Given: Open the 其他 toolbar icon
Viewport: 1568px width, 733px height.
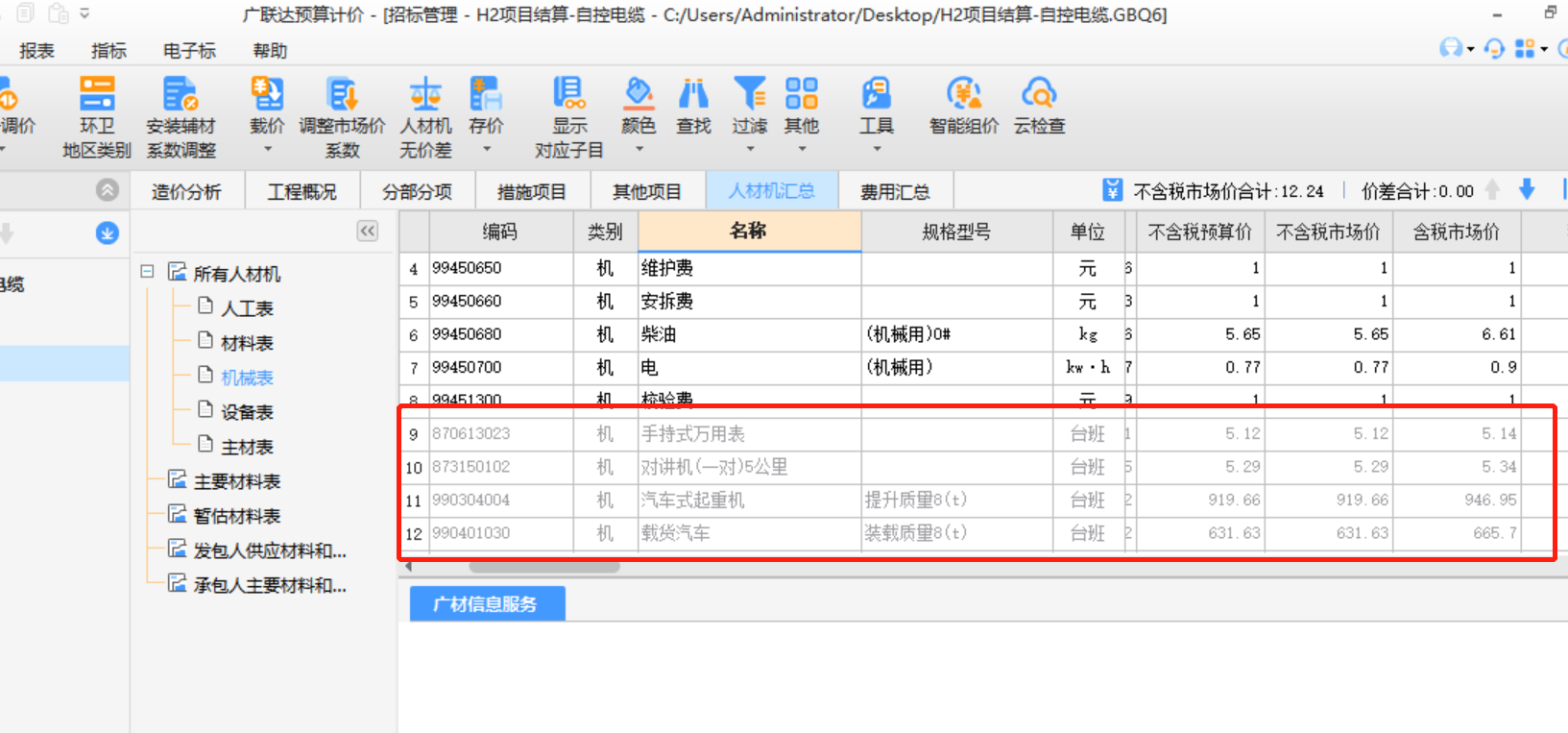Looking at the screenshot, I should coord(801,94).
